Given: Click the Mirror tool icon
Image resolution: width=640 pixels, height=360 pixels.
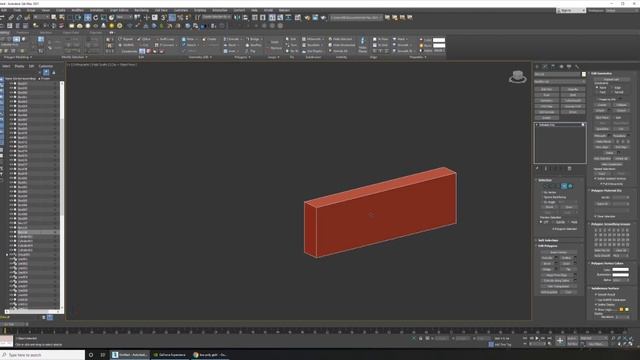Looking at the screenshot, I should [x=237, y=18].
